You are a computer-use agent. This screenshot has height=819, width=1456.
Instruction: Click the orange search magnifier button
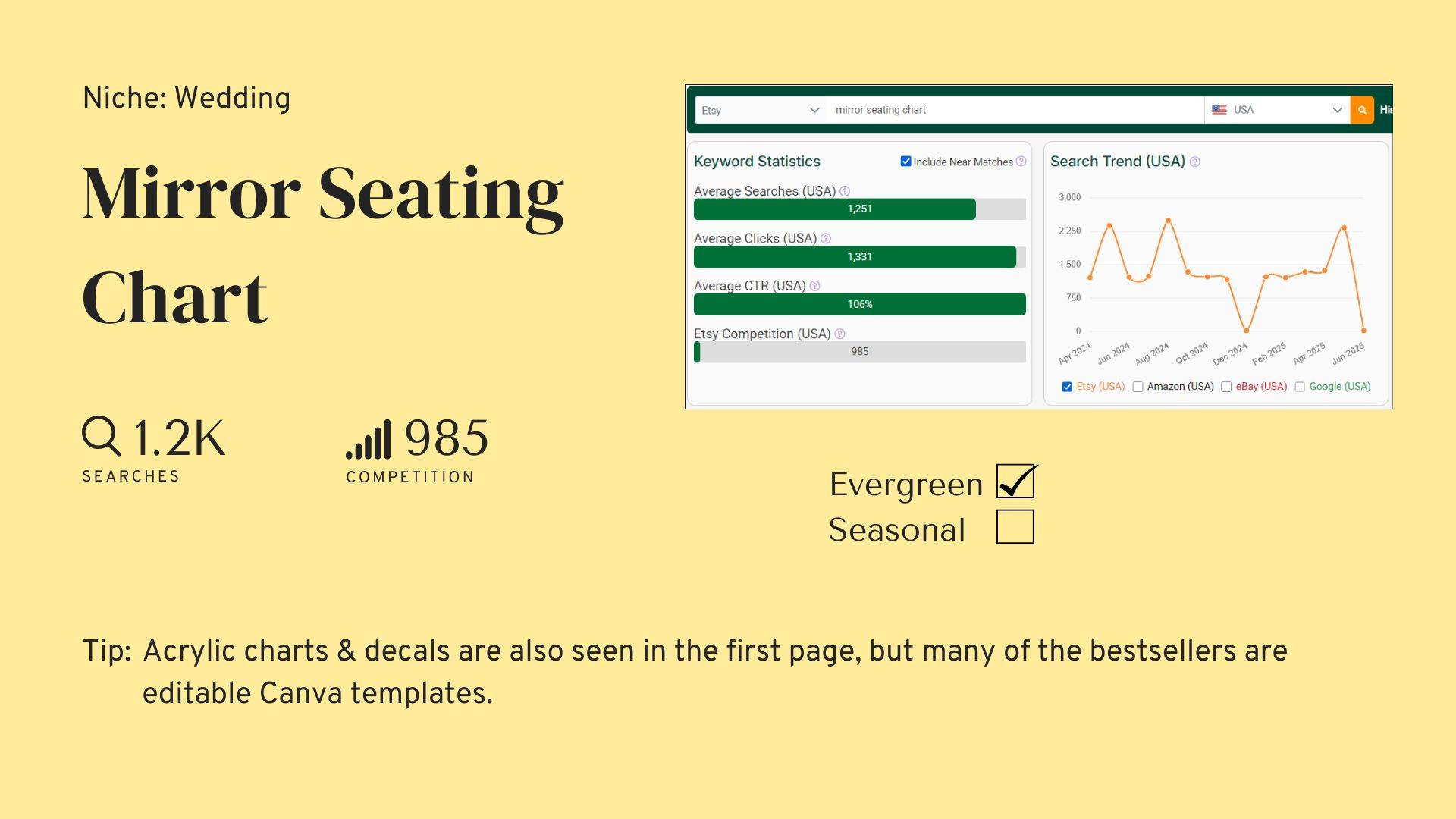(1362, 110)
